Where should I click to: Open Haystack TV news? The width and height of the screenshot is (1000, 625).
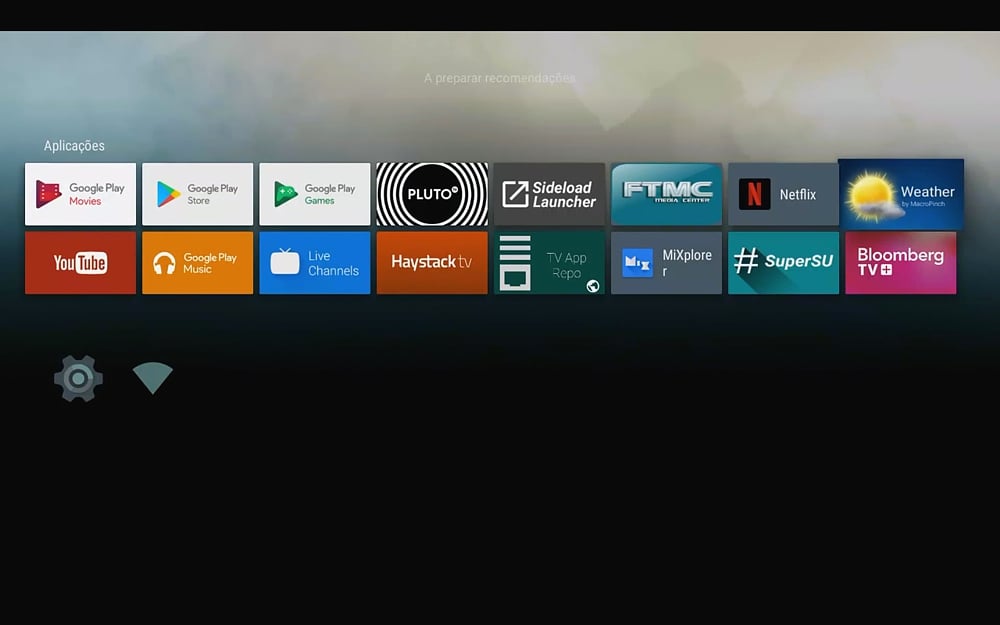pyautogui.click(x=432, y=262)
